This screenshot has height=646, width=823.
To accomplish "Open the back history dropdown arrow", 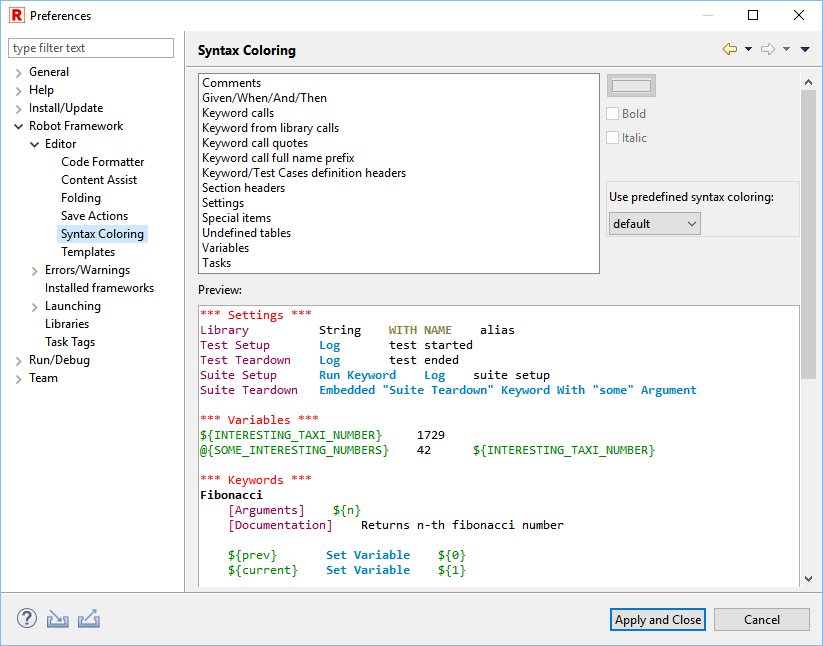I will tap(748, 49).
